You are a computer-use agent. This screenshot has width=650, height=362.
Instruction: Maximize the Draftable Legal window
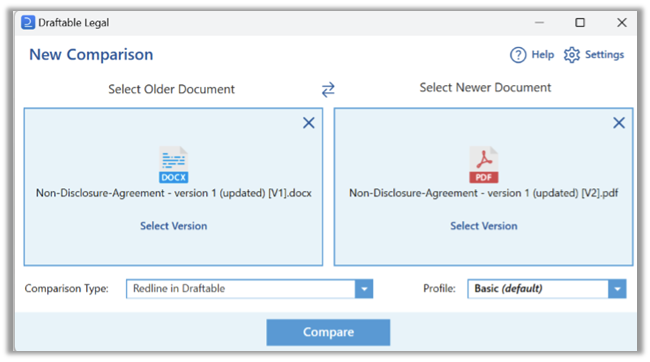coord(580,22)
